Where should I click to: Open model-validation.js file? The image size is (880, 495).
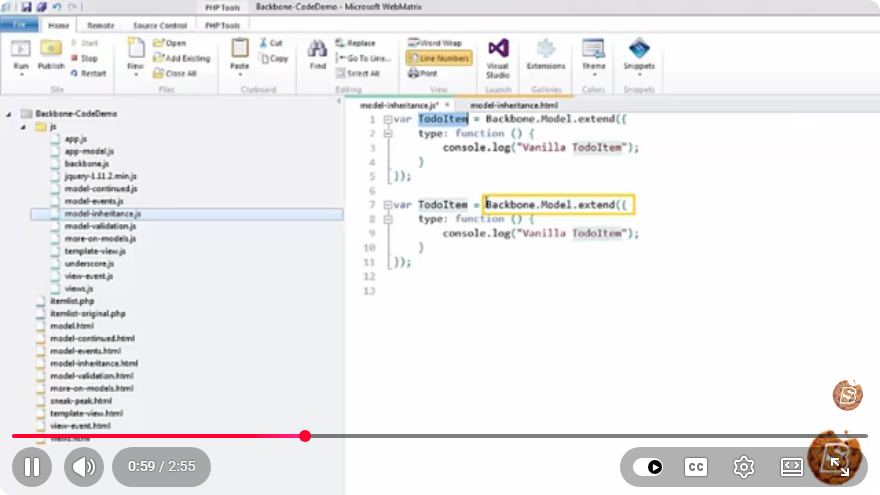[100, 226]
